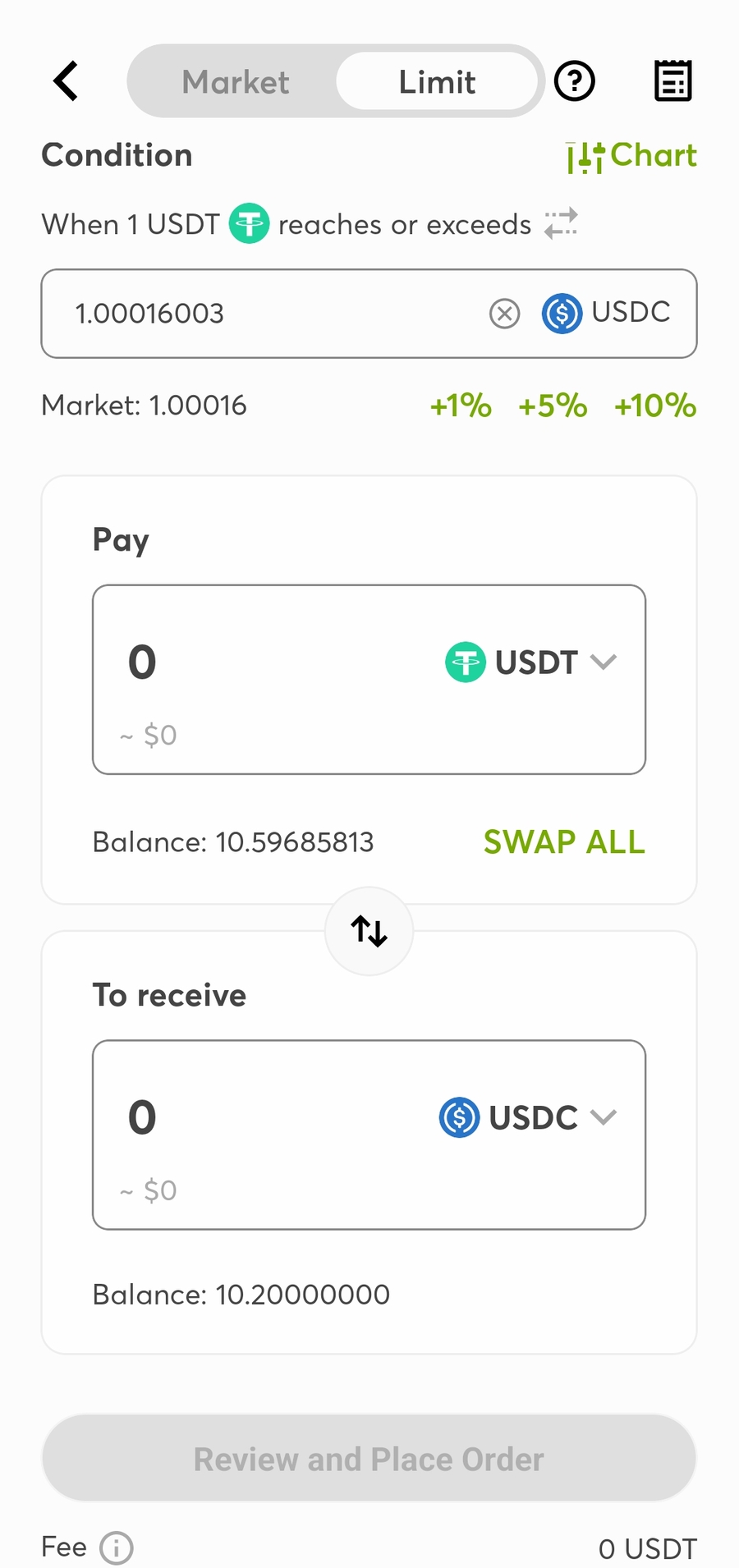Show fee information
The height and width of the screenshot is (1568, 739).
click(116, 1548)
